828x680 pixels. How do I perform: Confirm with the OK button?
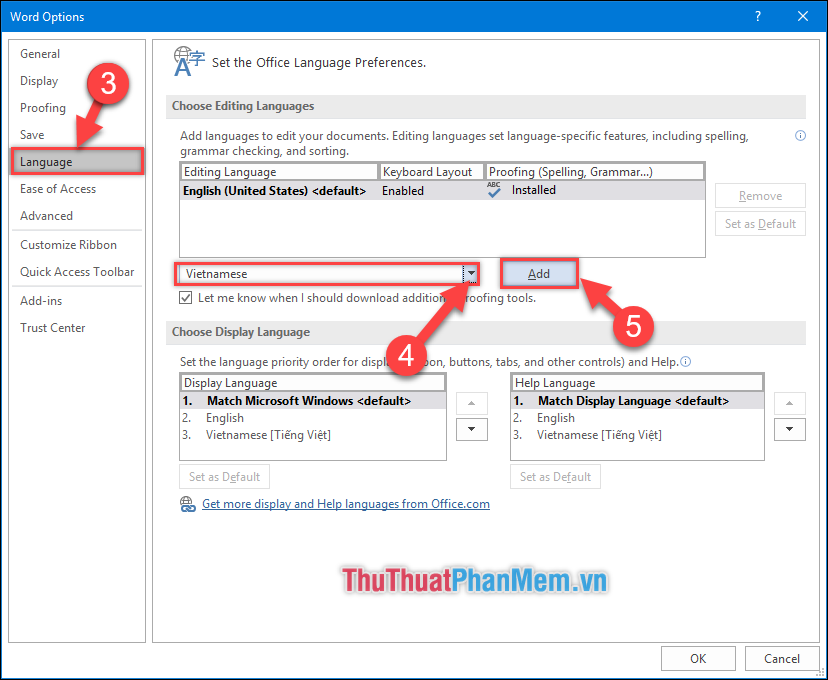[698, 658]
